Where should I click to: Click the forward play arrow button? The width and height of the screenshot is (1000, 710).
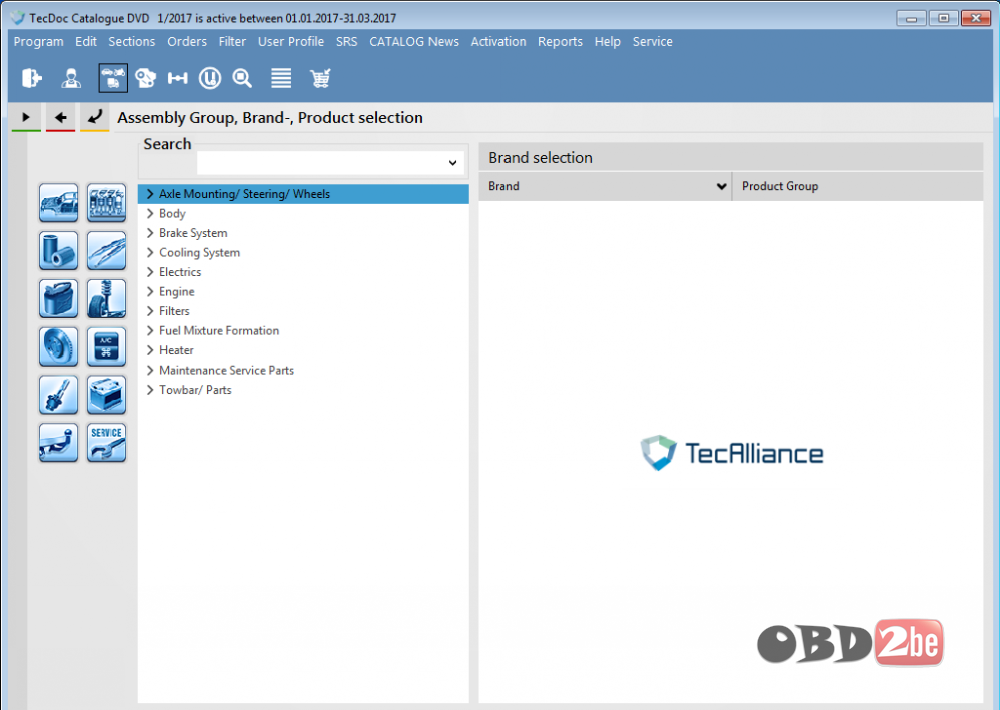26,117
